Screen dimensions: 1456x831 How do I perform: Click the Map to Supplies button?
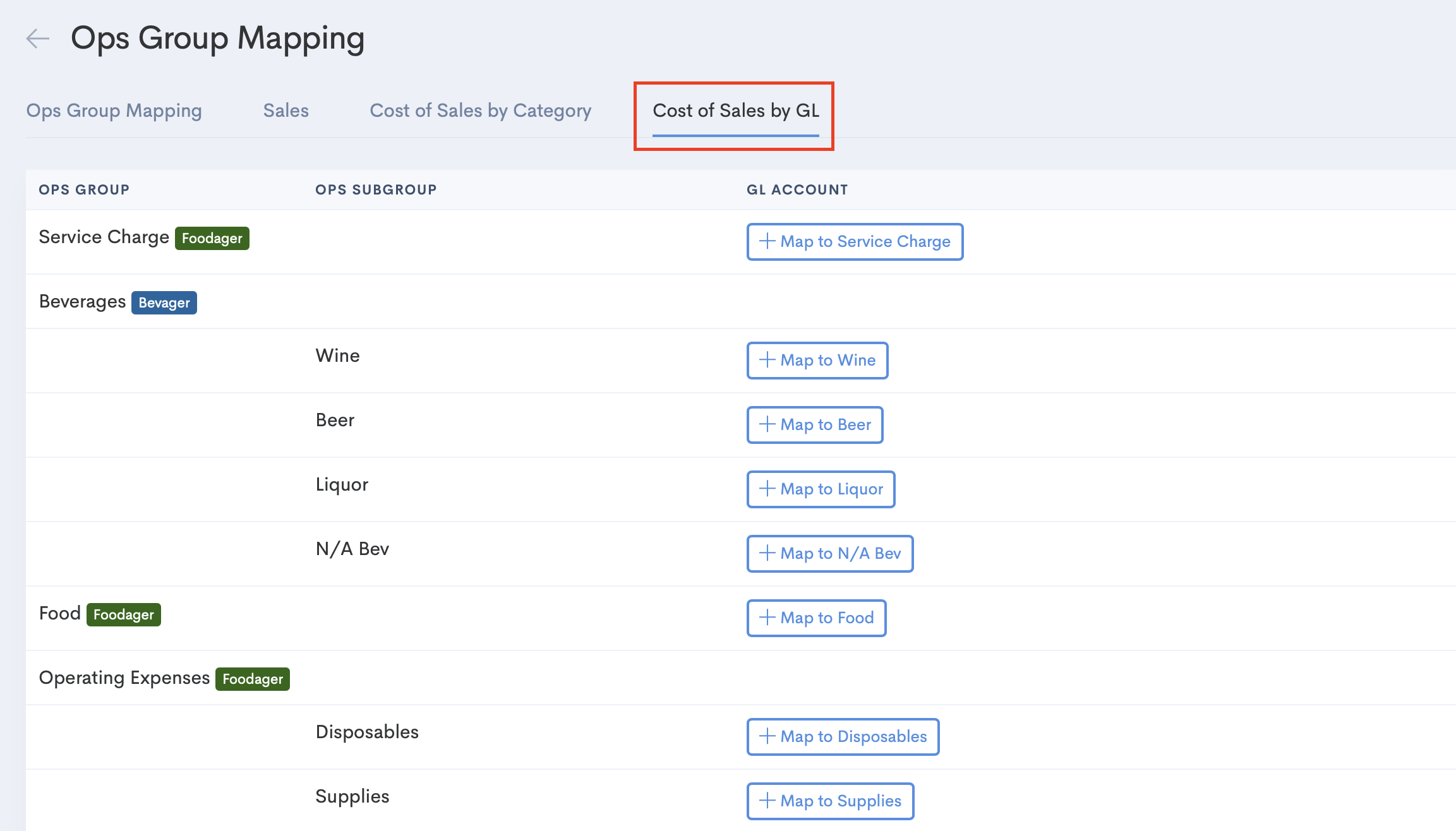(x=830, y=801)
